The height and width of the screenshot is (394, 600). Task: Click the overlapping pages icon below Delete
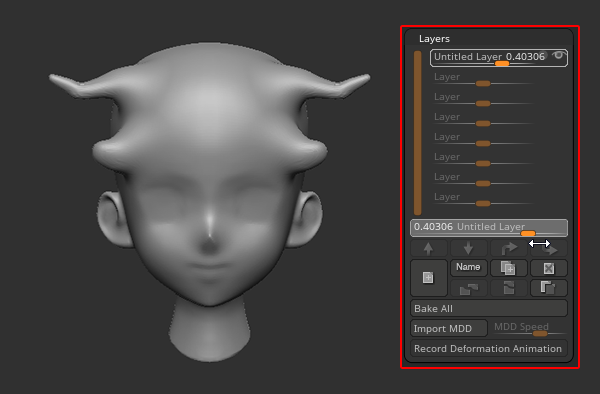pos(549,288)
